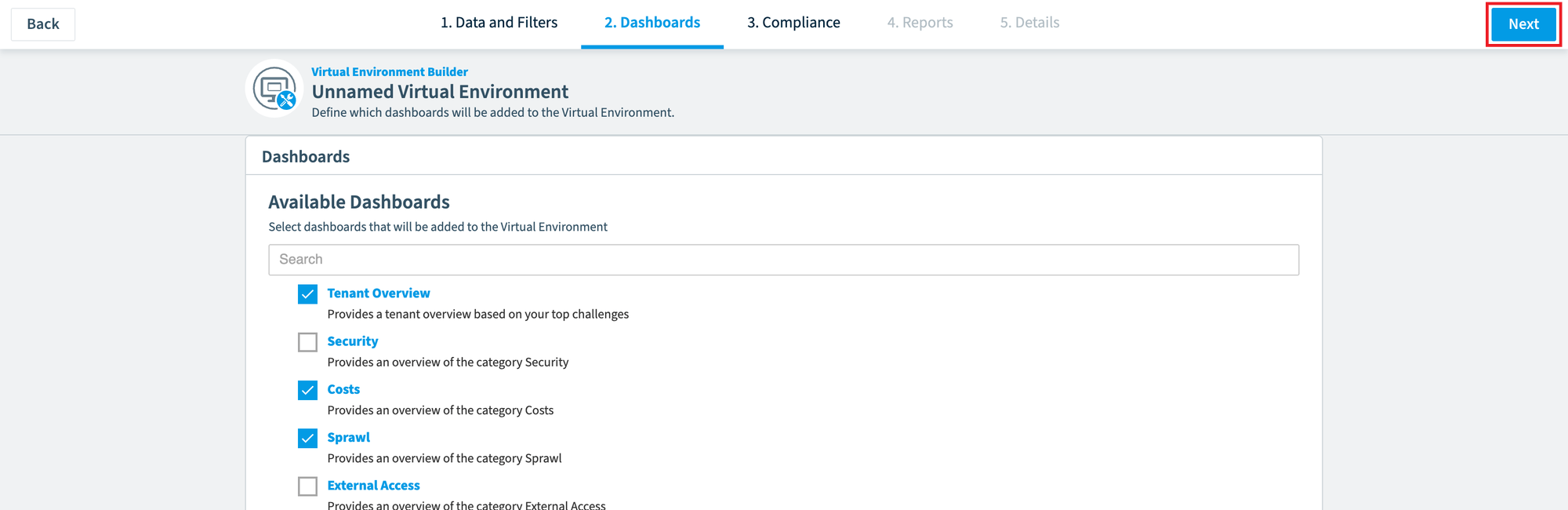
Task: Click the Available Dashboards heading
Action: coord(359,202)
